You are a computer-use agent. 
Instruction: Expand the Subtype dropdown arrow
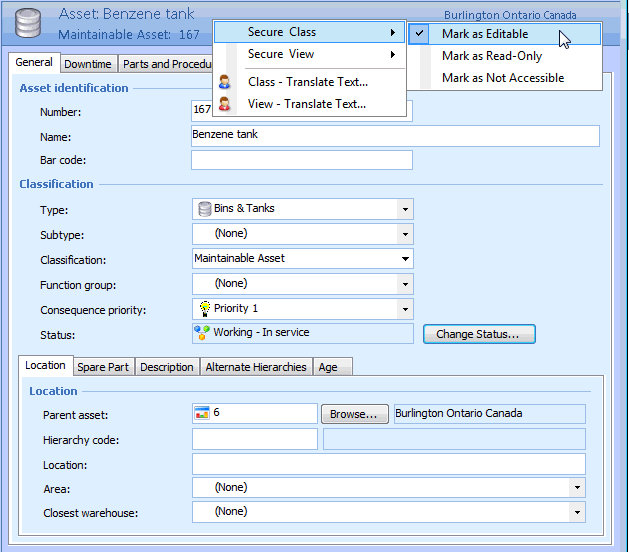405,234
